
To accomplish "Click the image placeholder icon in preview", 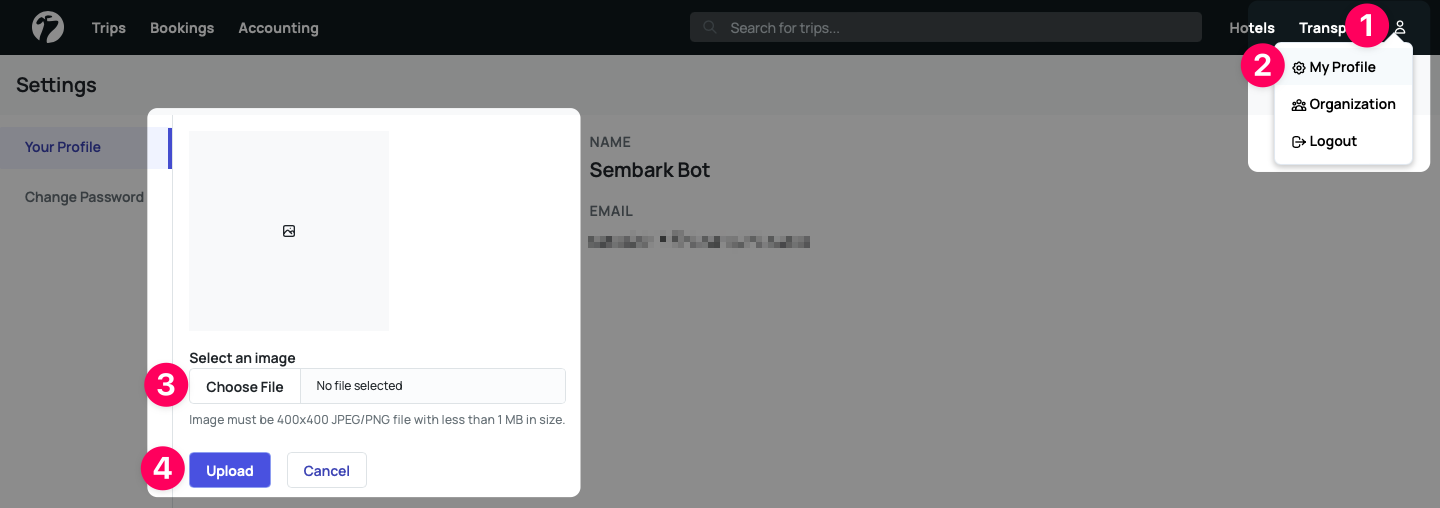I will [289, 231].
